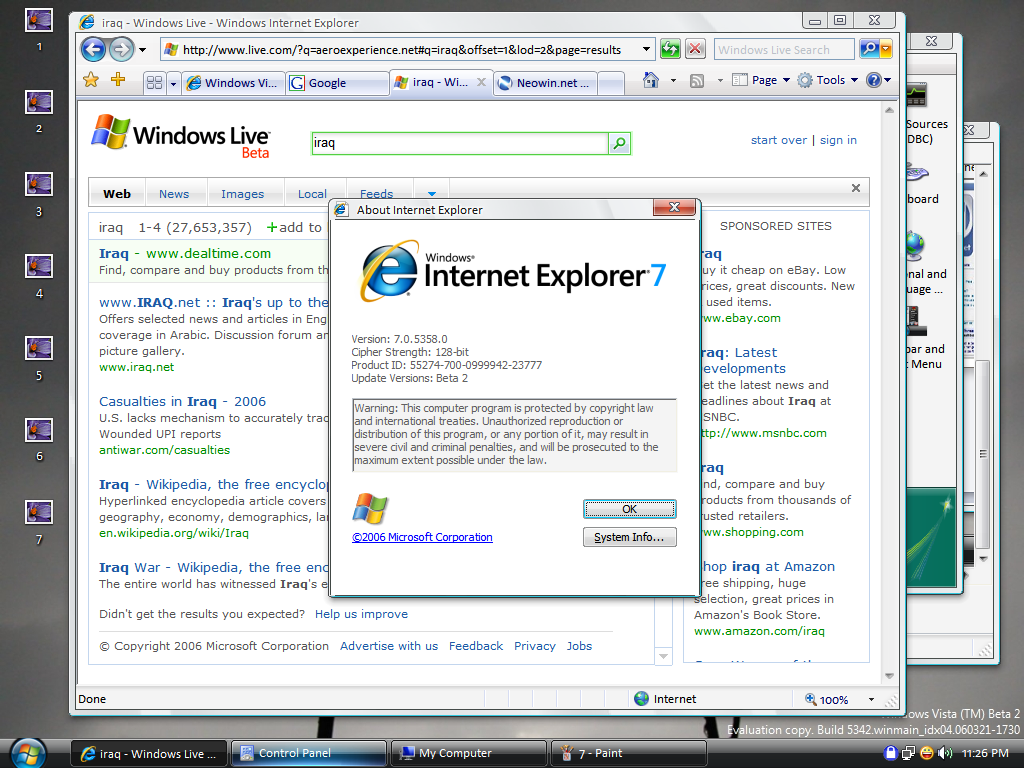The image size is (1024, 768).
Task: Click the sign in link
Action: tap(838, 140)
